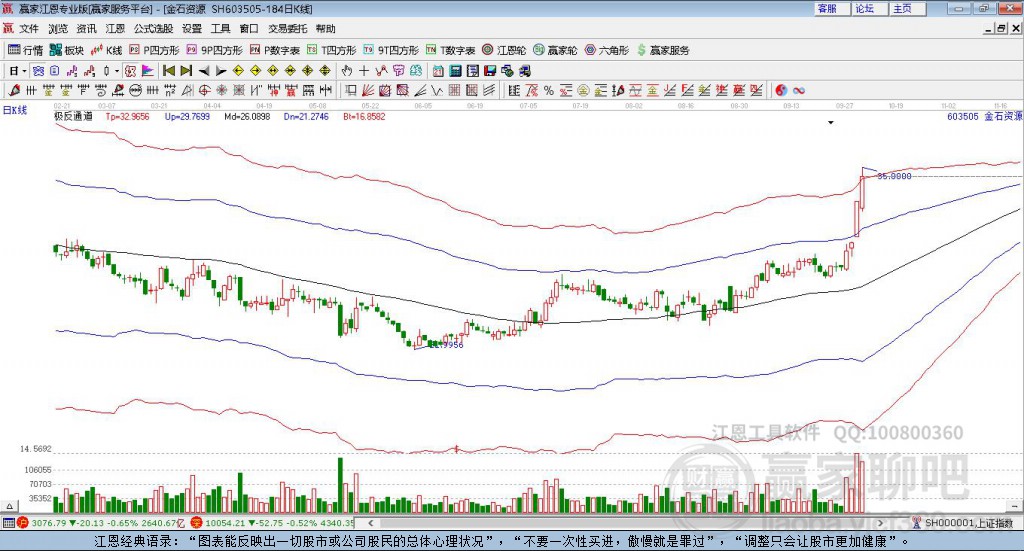Select the zigzag wave line tool
Screen dimensions: 1024x551
437,90
